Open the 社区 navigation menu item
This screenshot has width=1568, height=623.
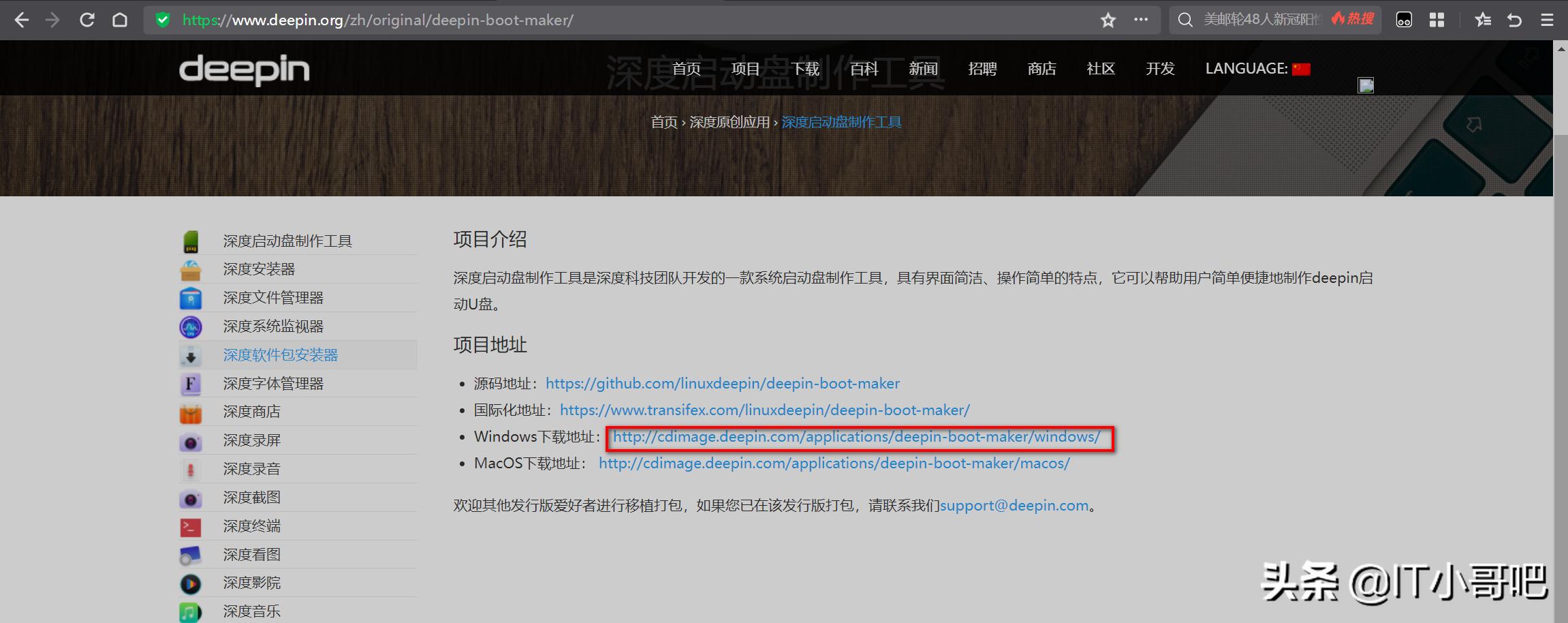[1101, 68]
